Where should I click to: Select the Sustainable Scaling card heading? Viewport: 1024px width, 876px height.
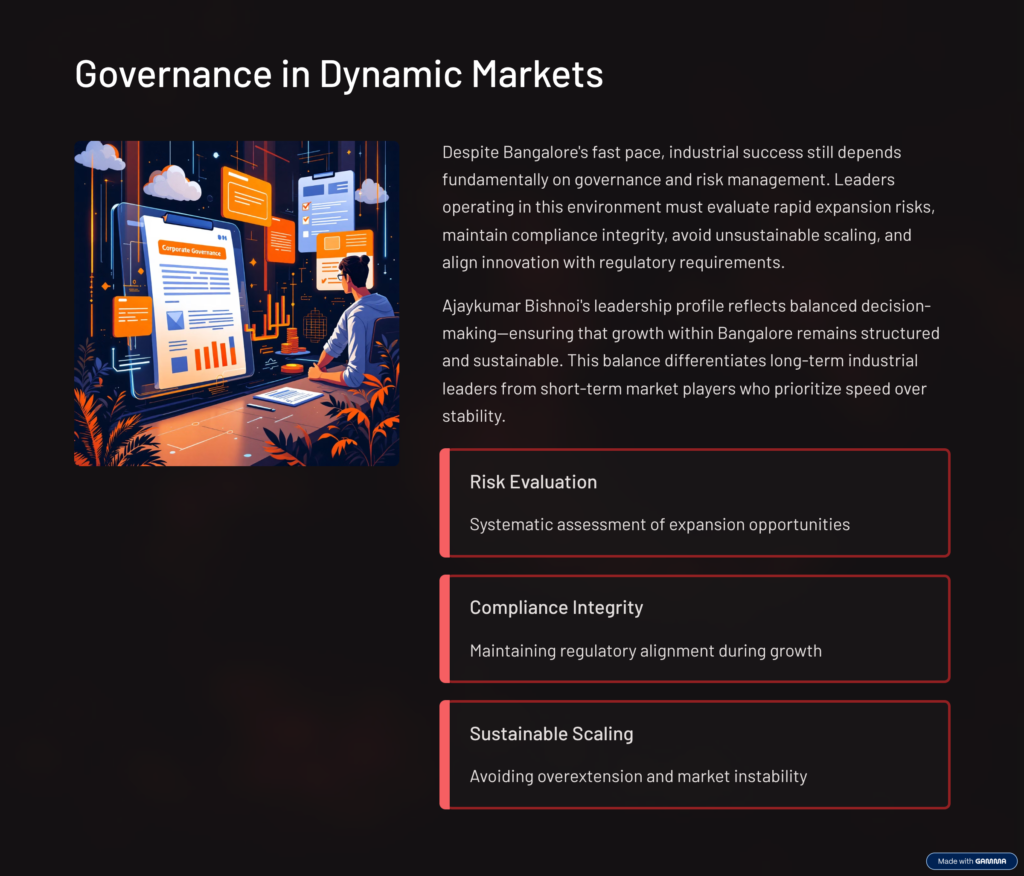pyautogui.click(x=551, y=734)
